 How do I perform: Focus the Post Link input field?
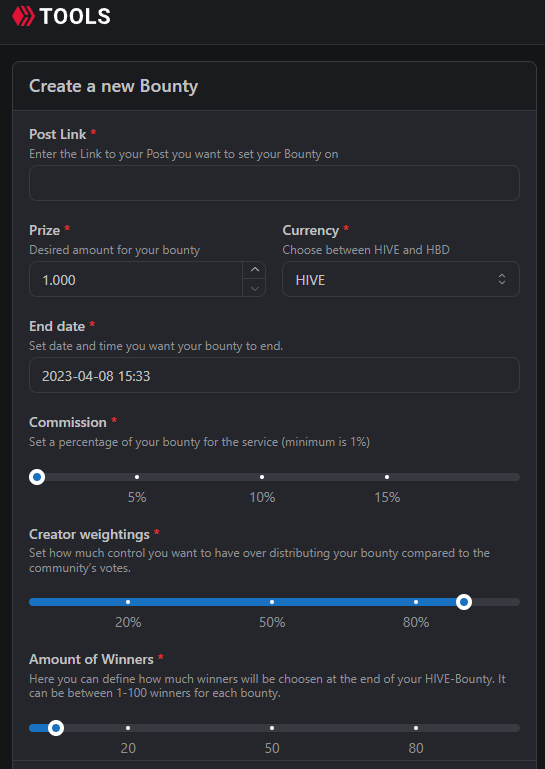[x=274, y=183]
